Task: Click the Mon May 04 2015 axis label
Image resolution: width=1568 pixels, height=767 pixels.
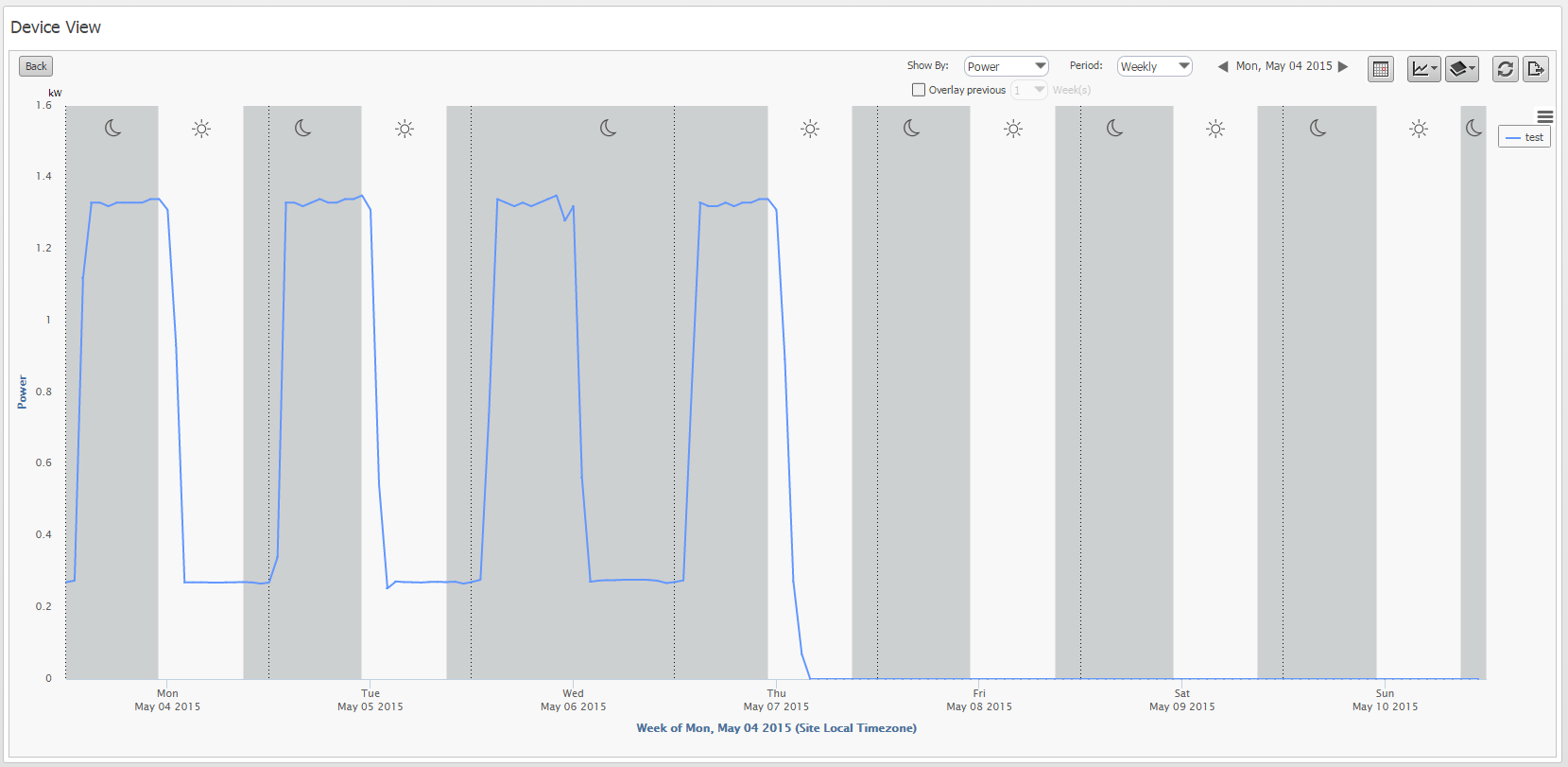Action: click(167, 700)
